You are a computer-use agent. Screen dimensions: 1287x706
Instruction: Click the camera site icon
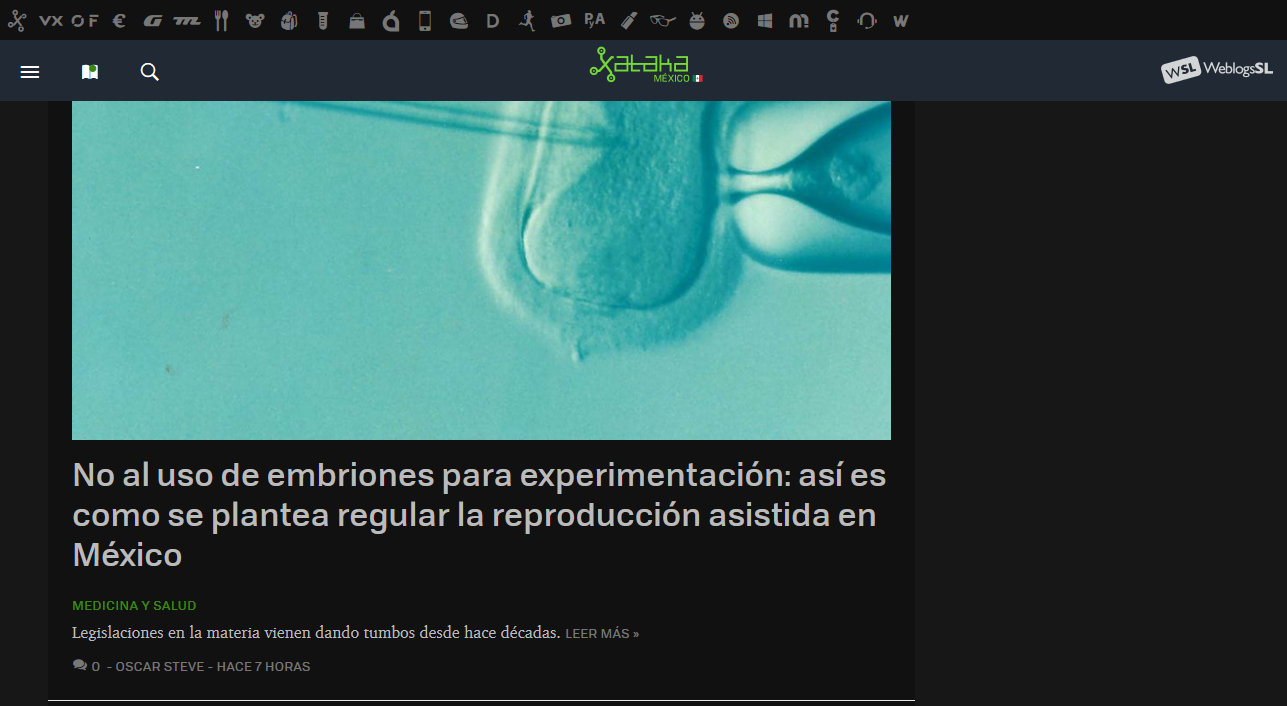click(x=561, y=19)
